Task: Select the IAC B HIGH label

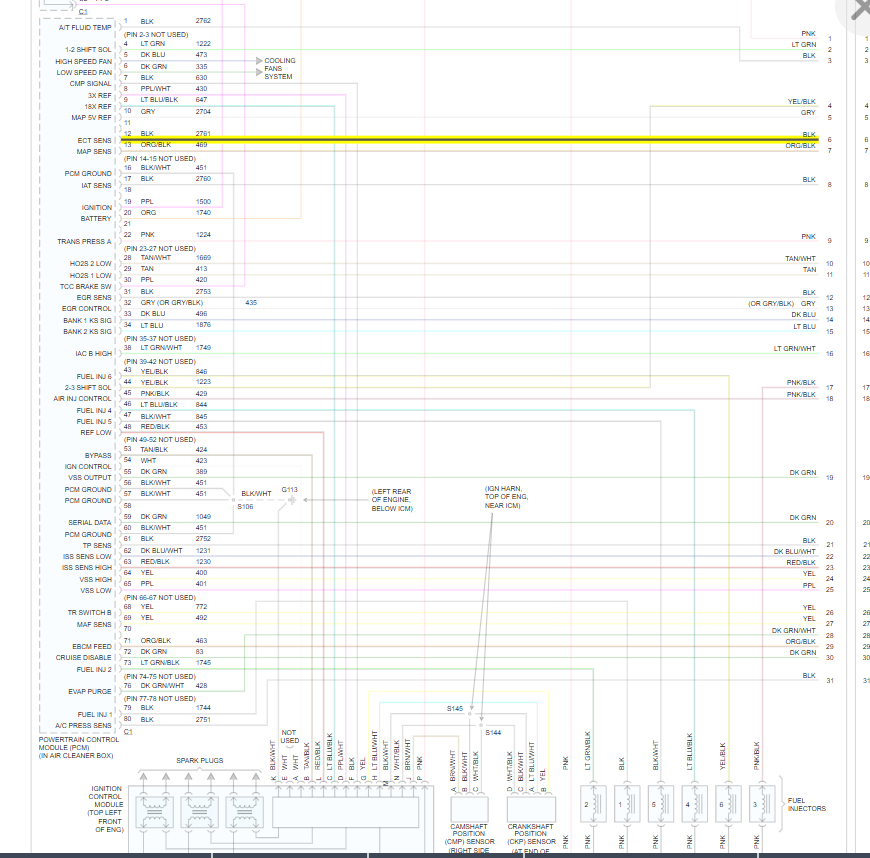Action: 93,354
